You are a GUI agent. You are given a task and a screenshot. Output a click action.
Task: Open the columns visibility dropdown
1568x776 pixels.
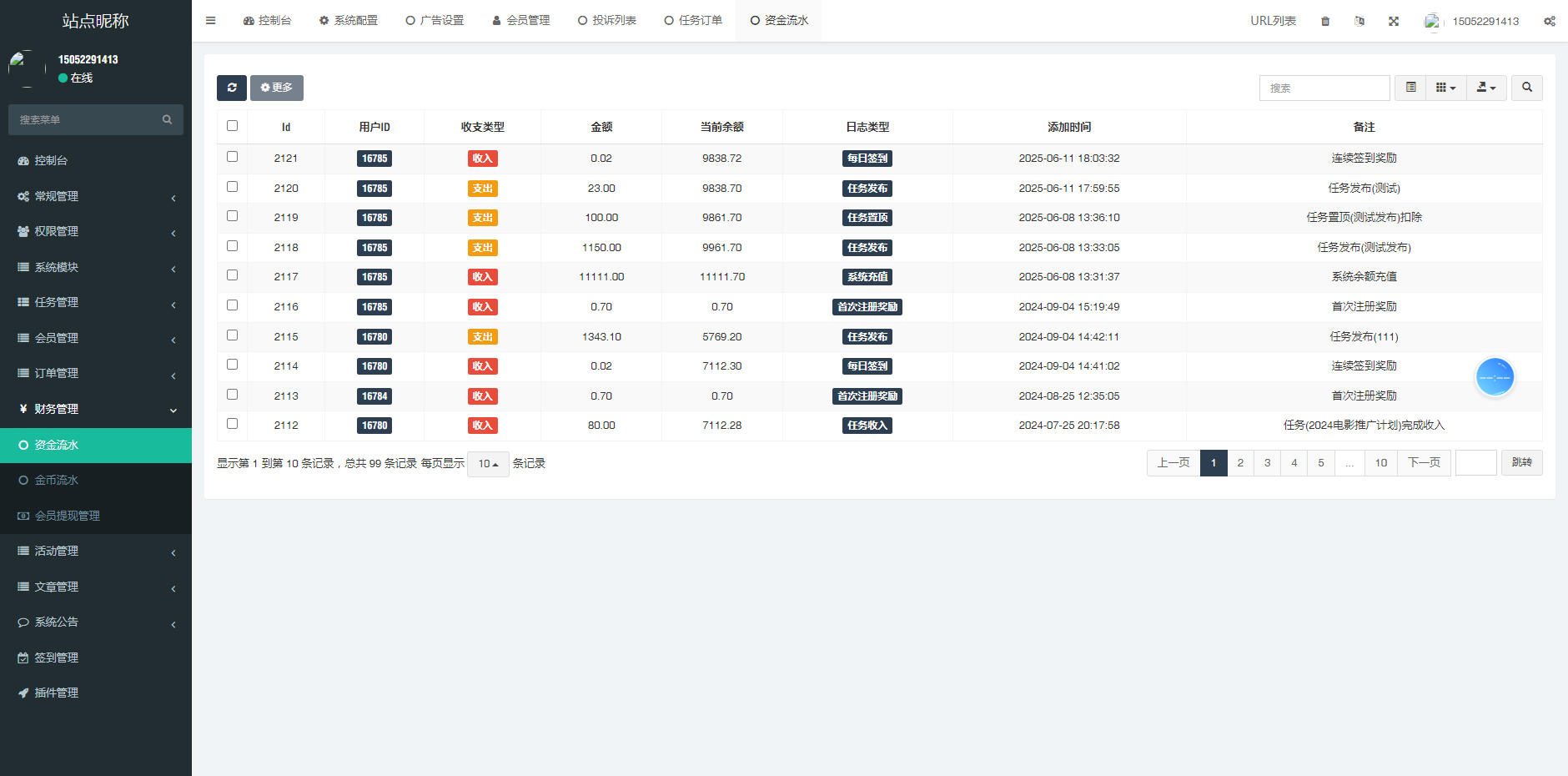tap(1445, 88)
